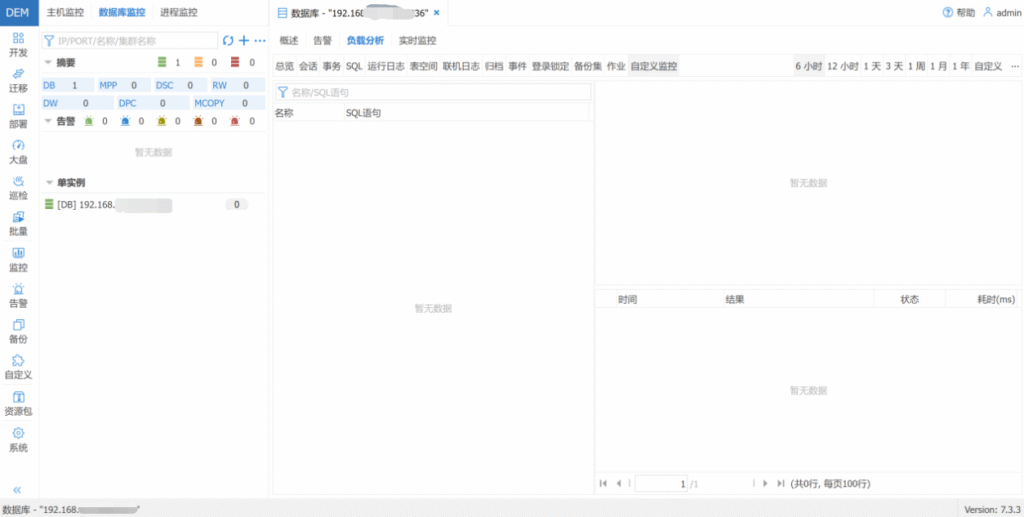This screenshot has height=517, width=1024.
Task: Switch the time range to 1 天
Action: (872, 66)
